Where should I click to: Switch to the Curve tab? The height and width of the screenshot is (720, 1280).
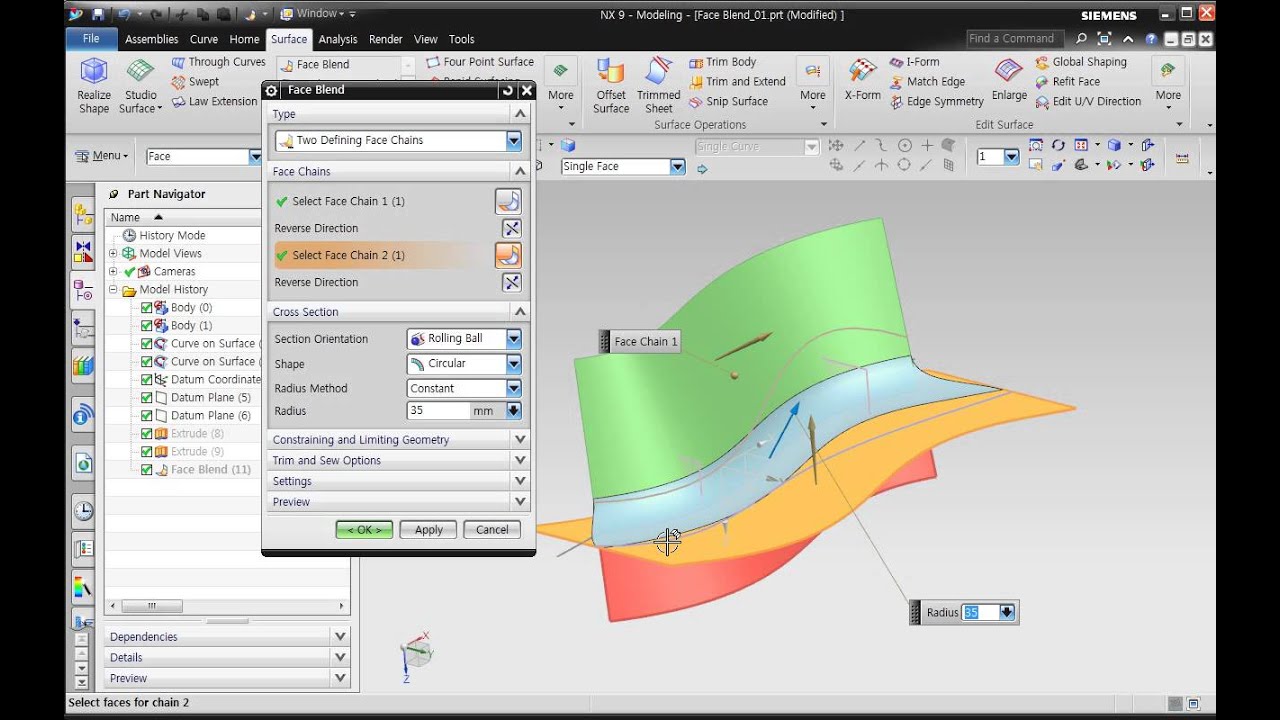pos(204,39)
